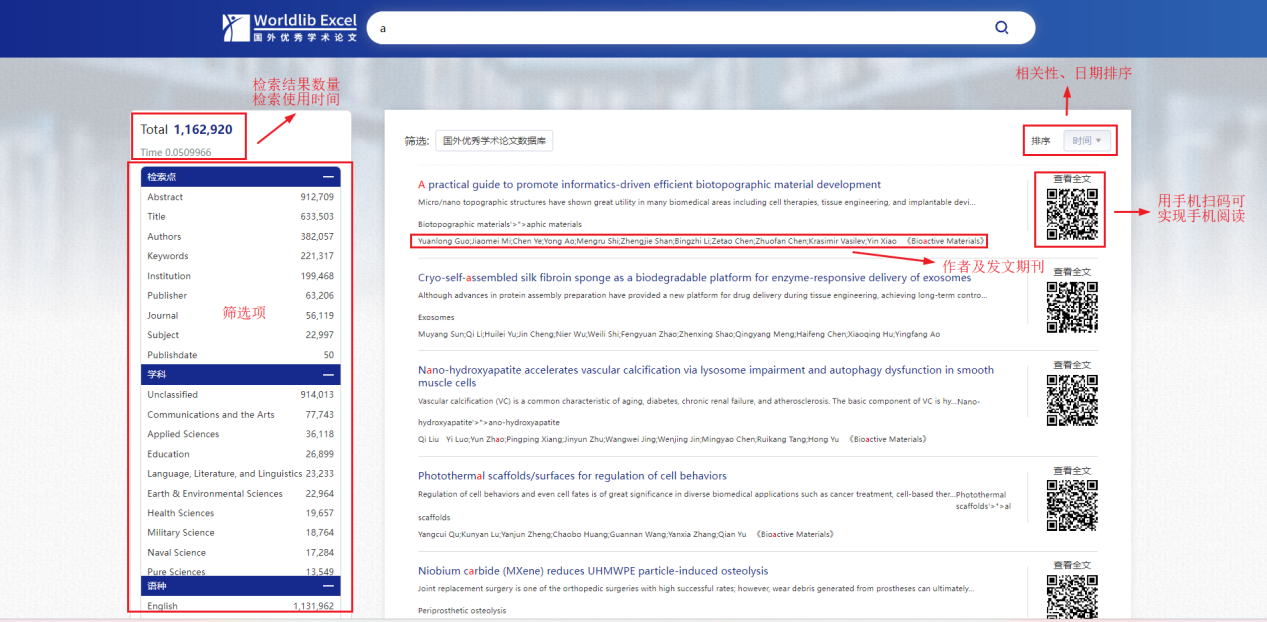
Task: Click the search magnifier icon
Action: tap(1001, 28)
